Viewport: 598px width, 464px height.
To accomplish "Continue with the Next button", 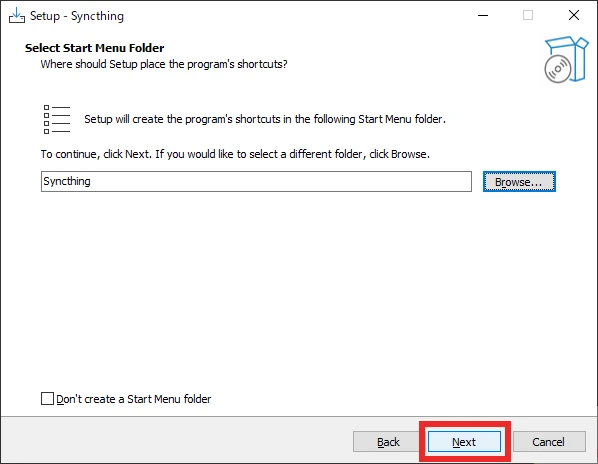I will click(464, 442).
